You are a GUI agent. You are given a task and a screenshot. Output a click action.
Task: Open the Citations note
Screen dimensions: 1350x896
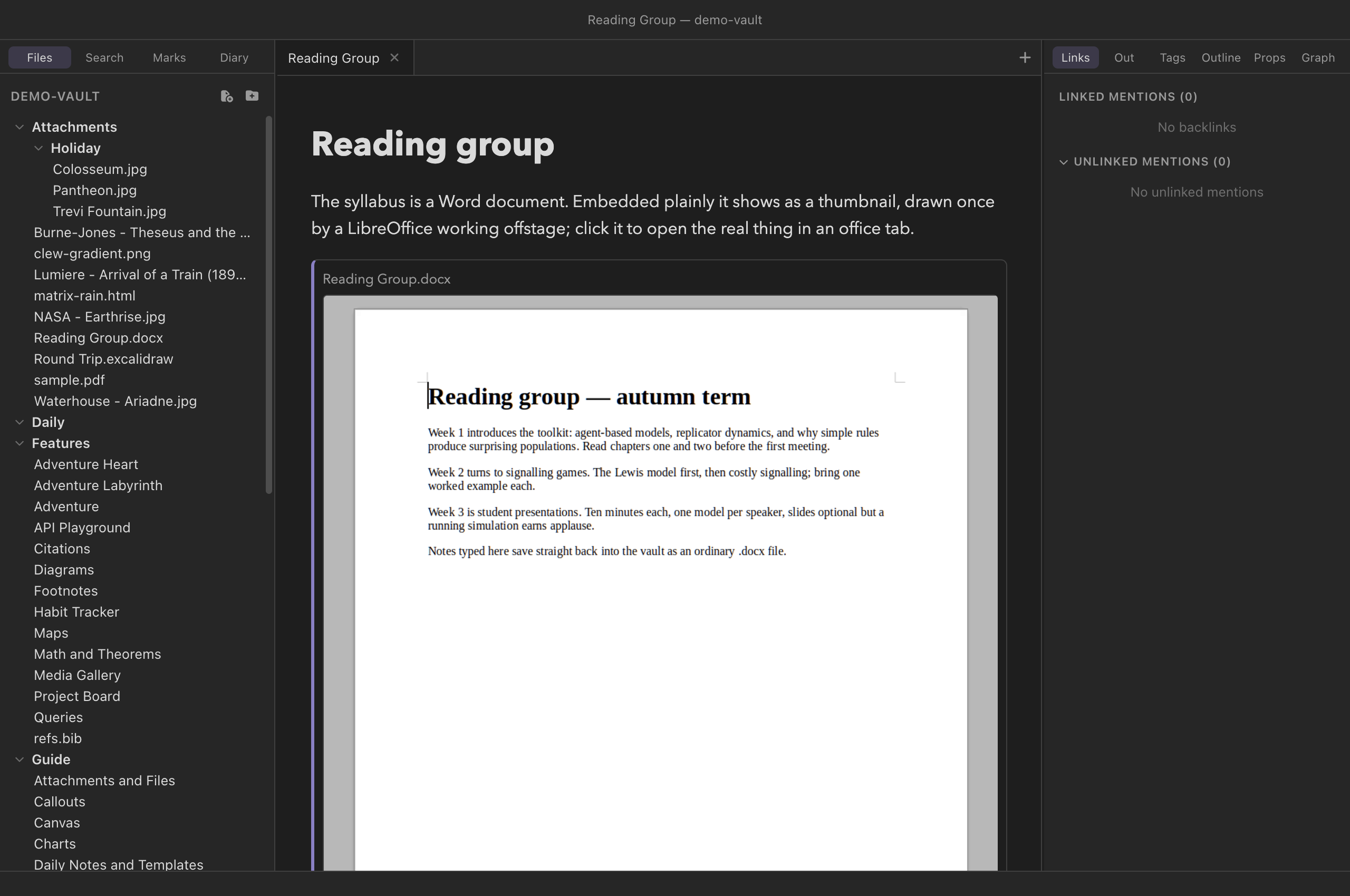pos(62,549)
